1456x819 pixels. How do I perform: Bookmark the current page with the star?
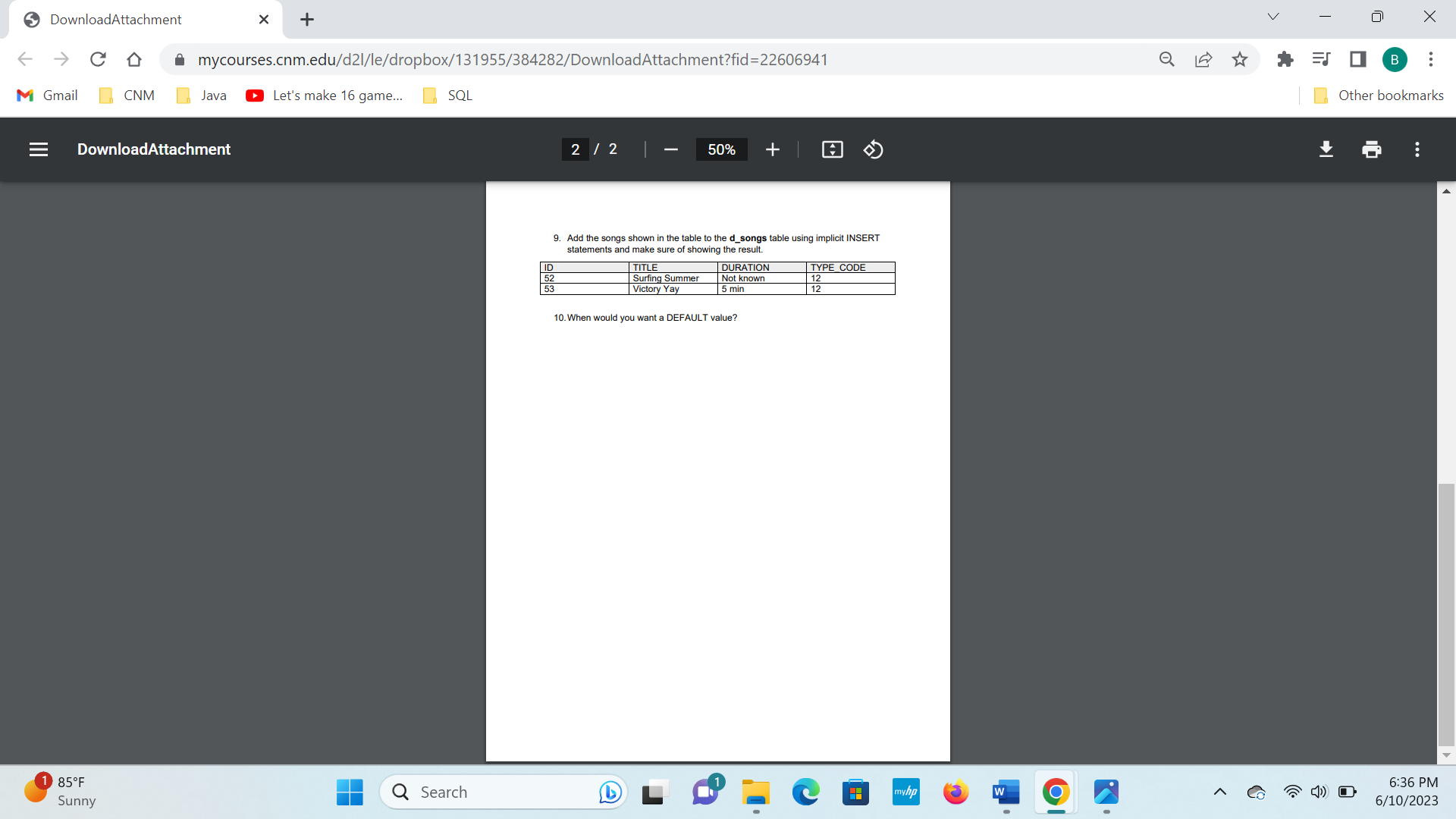point(1240,59)
